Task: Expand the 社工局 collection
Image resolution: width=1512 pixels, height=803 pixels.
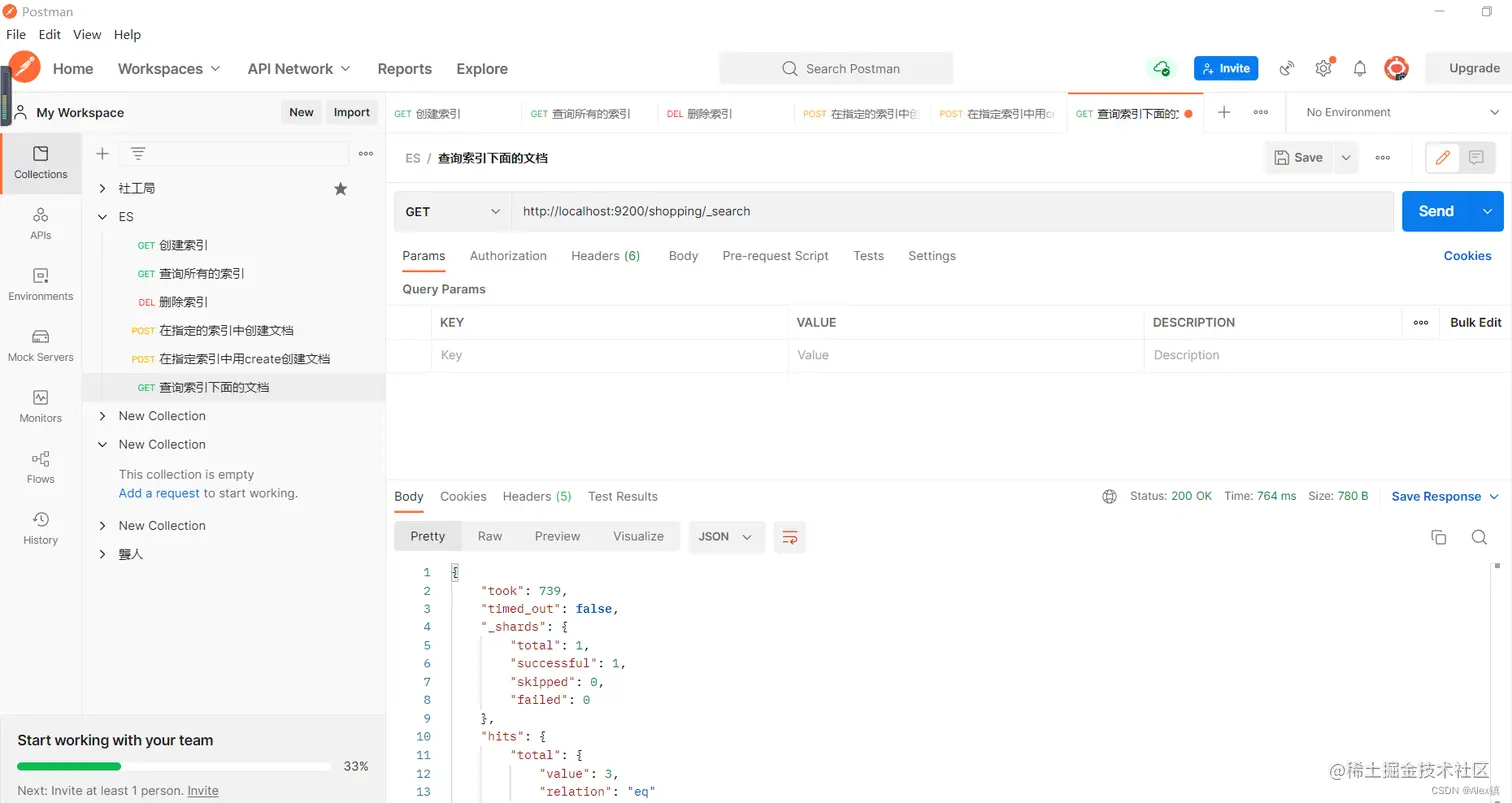Action: click(x=102, y=188)
